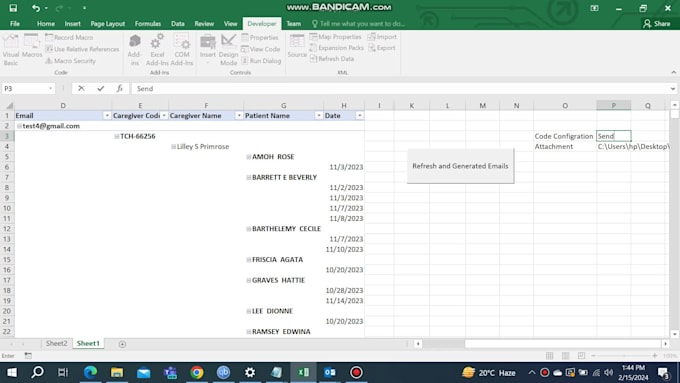Switch to the Review tab
This screenshot has height=383, width=680.
204,23
